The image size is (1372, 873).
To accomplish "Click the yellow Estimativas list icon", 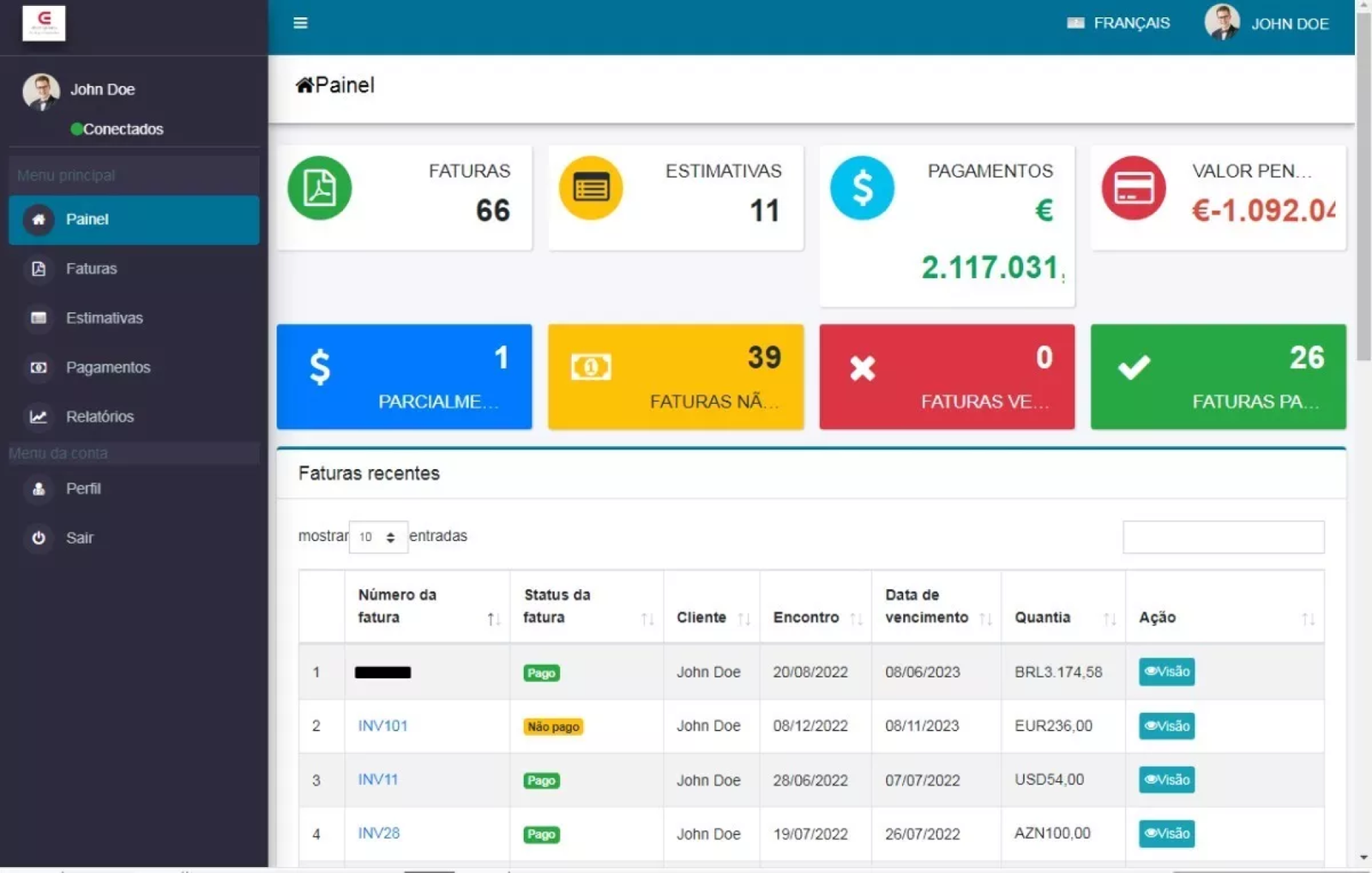I will point(591,188).
